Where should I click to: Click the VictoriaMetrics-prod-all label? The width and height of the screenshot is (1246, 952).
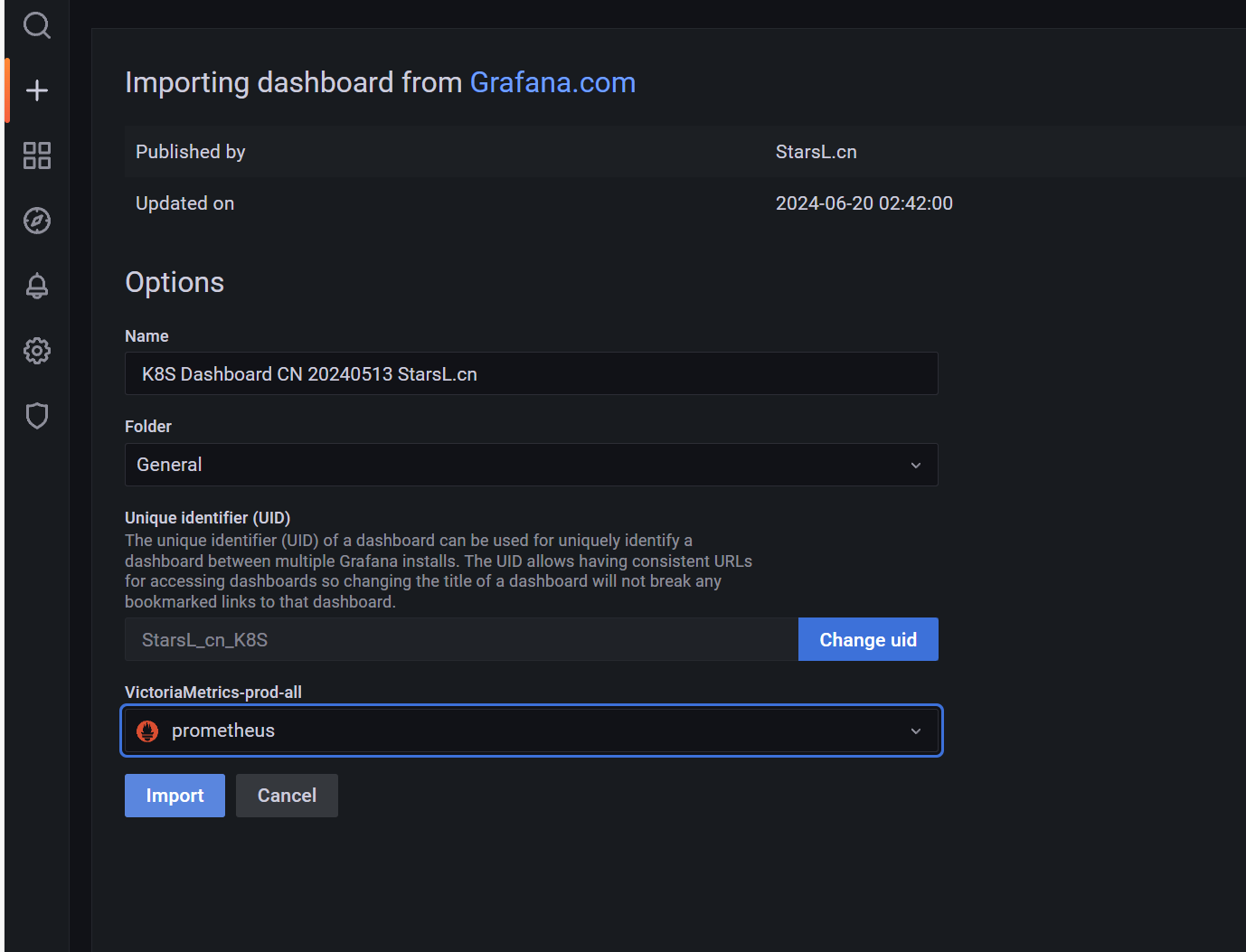pyautogui.click(x=213, y=692)
